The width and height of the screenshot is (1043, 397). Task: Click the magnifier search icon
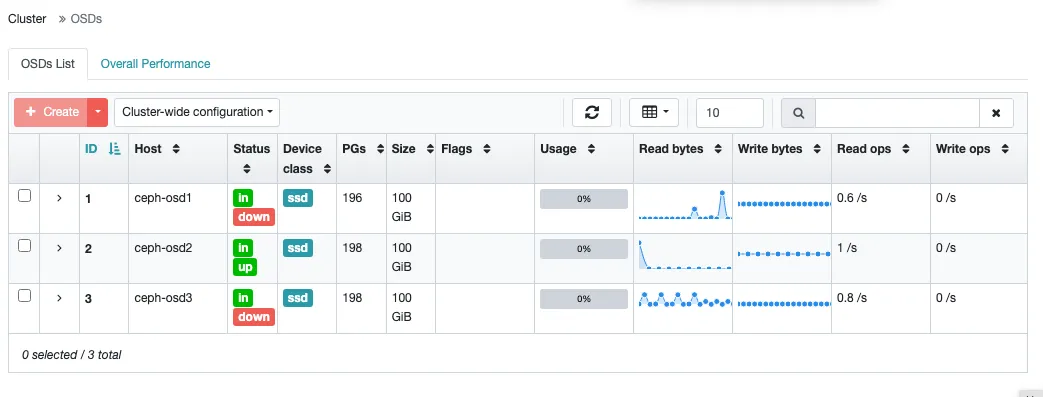798,113
